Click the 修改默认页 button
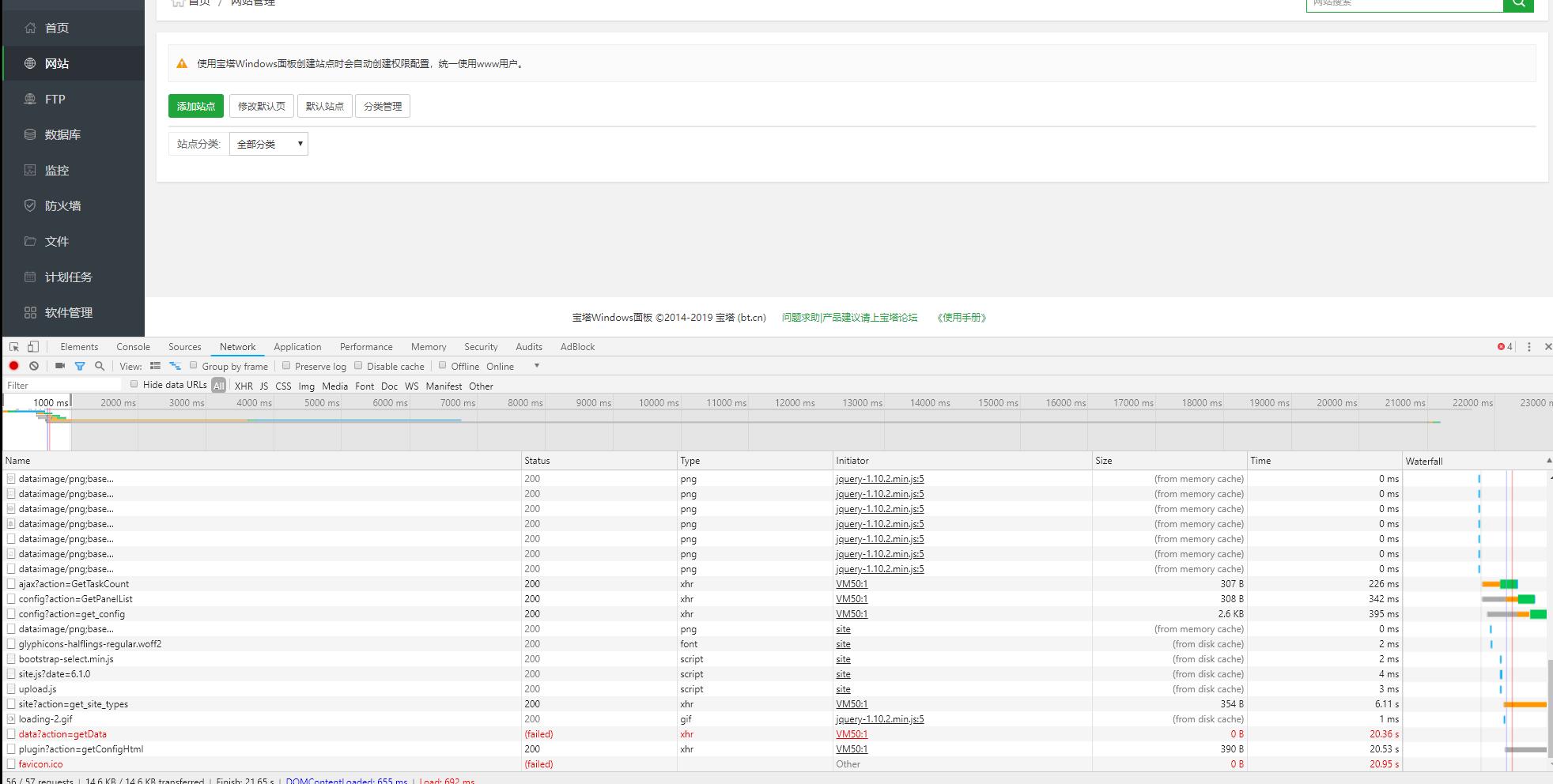This screenshot has width=1553, height=784. pyautogui.click(x=262, y=106)
